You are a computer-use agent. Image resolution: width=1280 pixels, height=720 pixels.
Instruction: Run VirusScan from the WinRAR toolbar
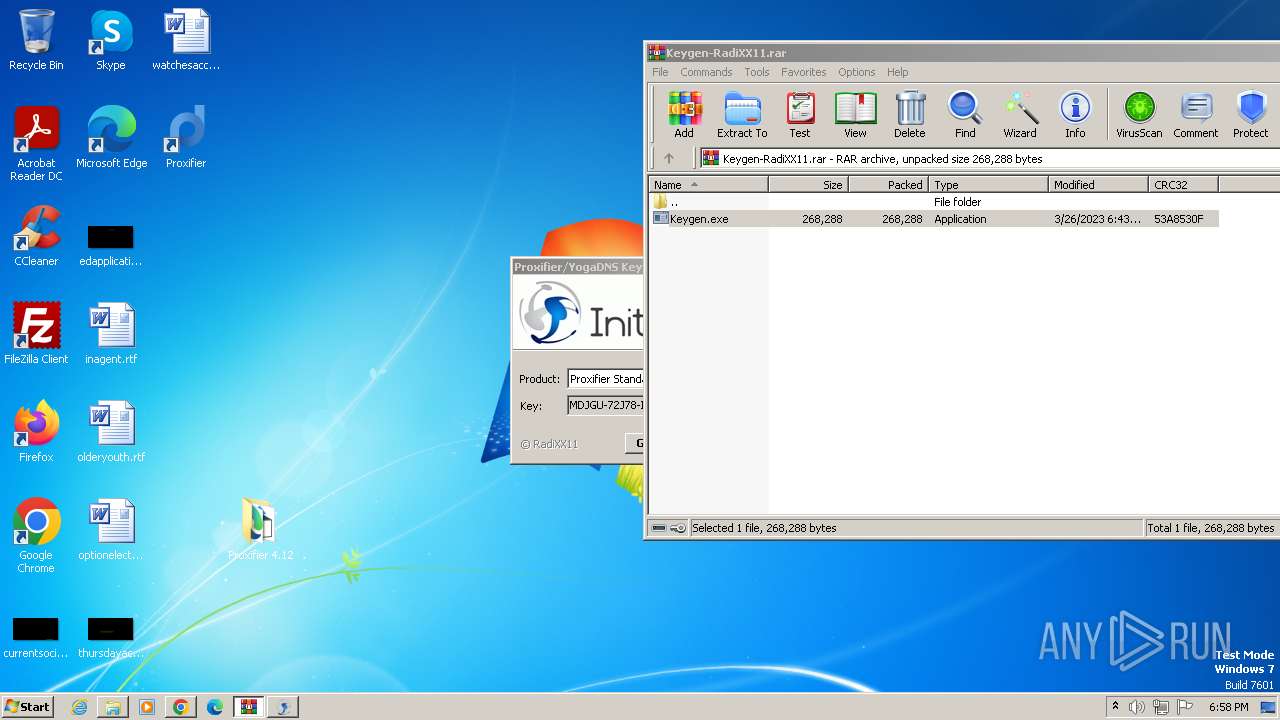[x=1139, y=115]
